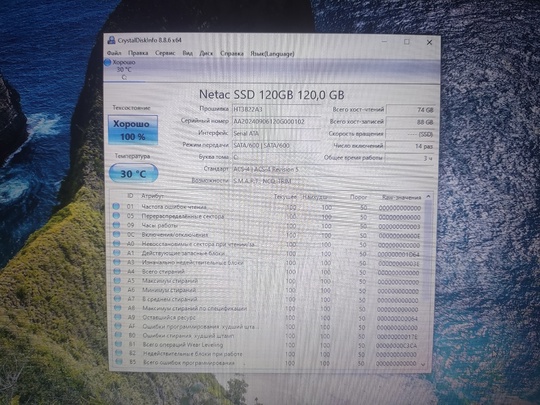
Task: Click the Атрибут column header
Action: 153,196
